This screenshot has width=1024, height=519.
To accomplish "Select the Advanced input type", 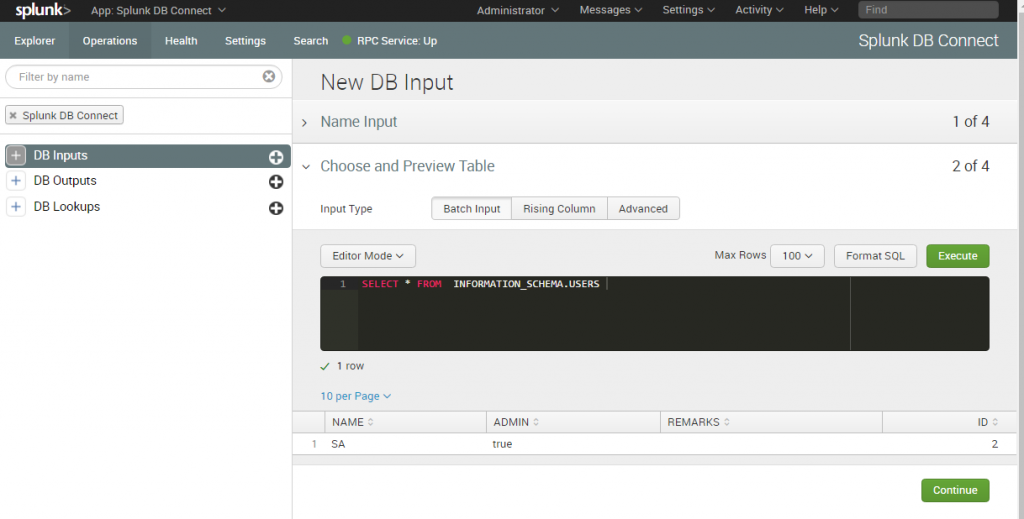I will (x=643, y=209).
